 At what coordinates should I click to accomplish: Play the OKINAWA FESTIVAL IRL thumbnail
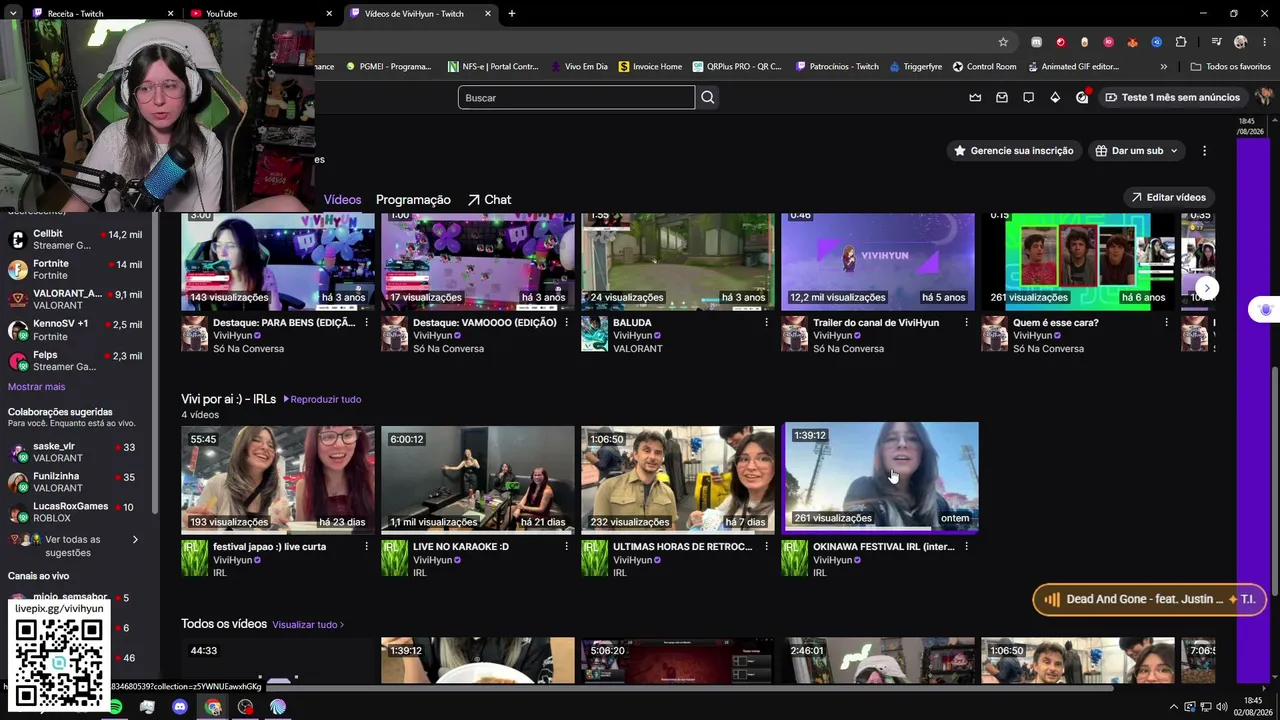coord(880,477)
